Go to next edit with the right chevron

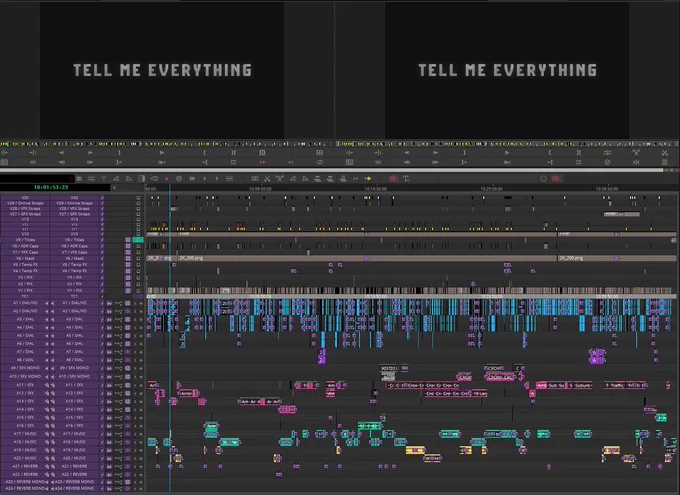217,179
